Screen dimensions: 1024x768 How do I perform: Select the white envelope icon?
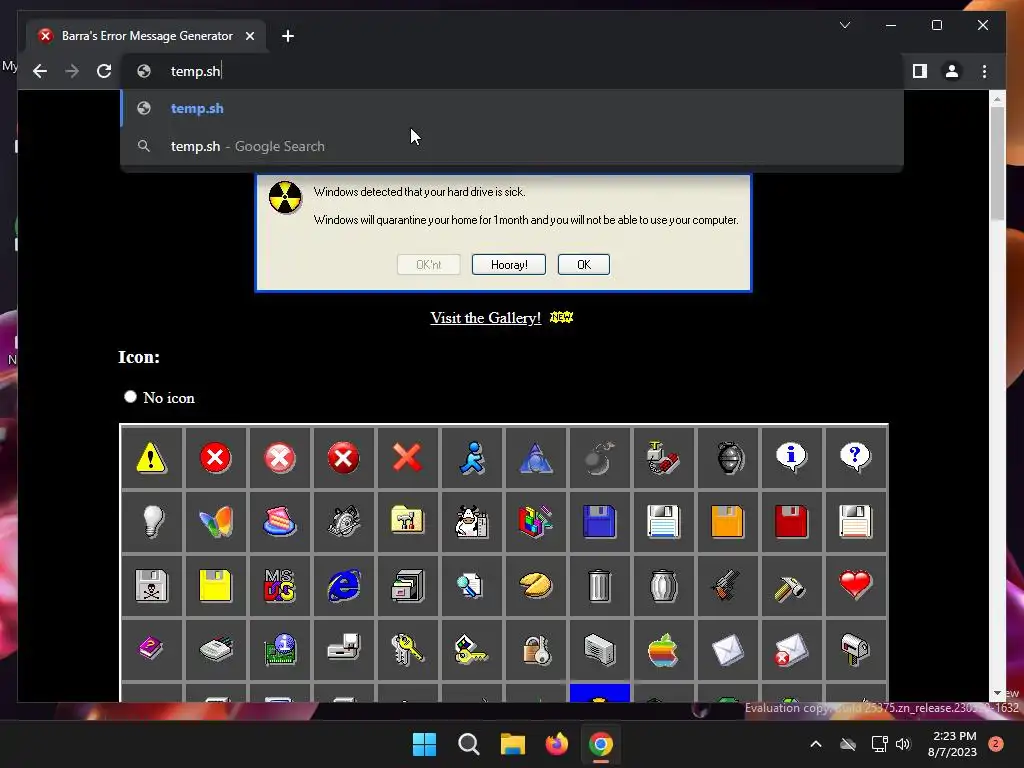(727, 649)
